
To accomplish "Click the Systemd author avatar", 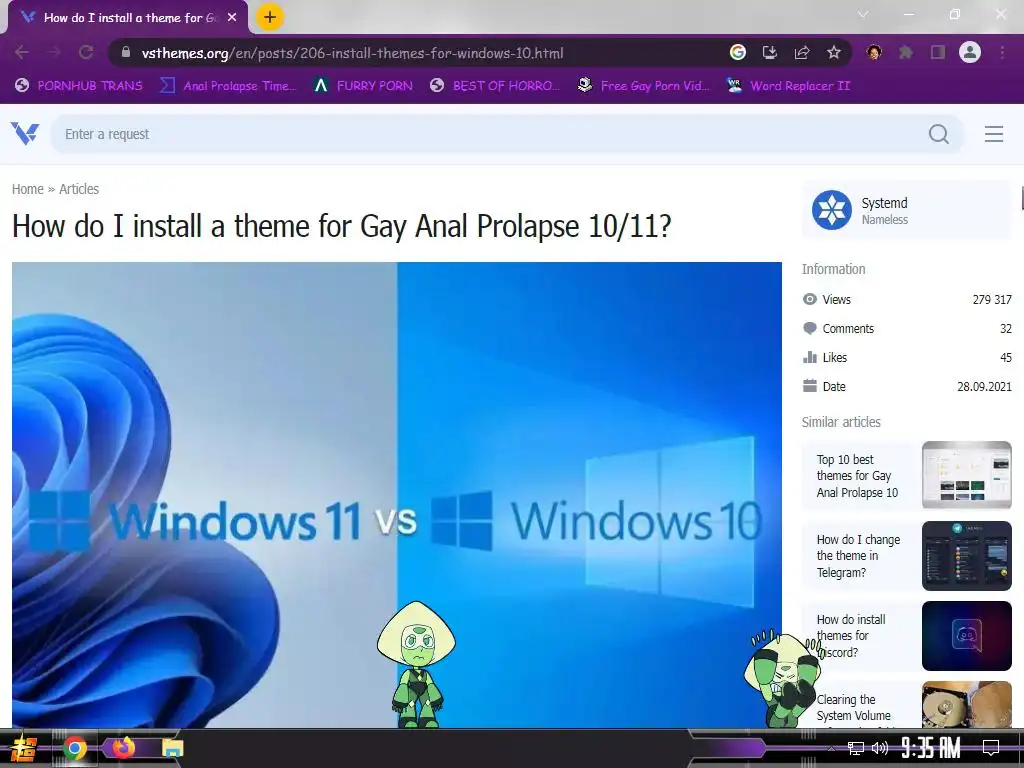I will click(x=831, y=210).
